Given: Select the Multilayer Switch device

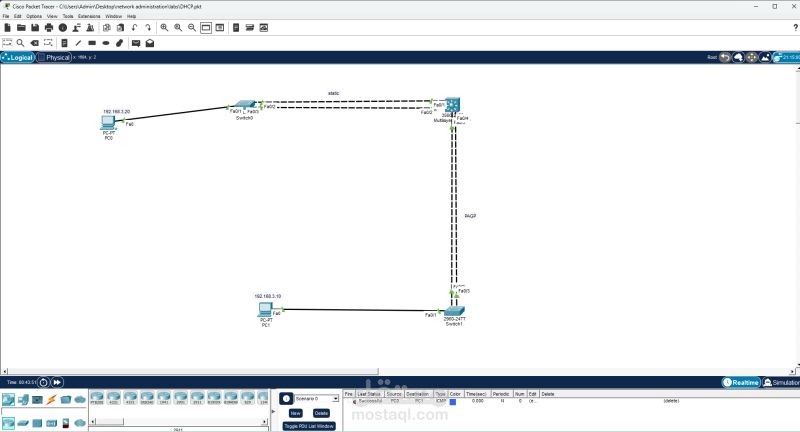Looking at the screenshot, I should [x=452, y=105].
